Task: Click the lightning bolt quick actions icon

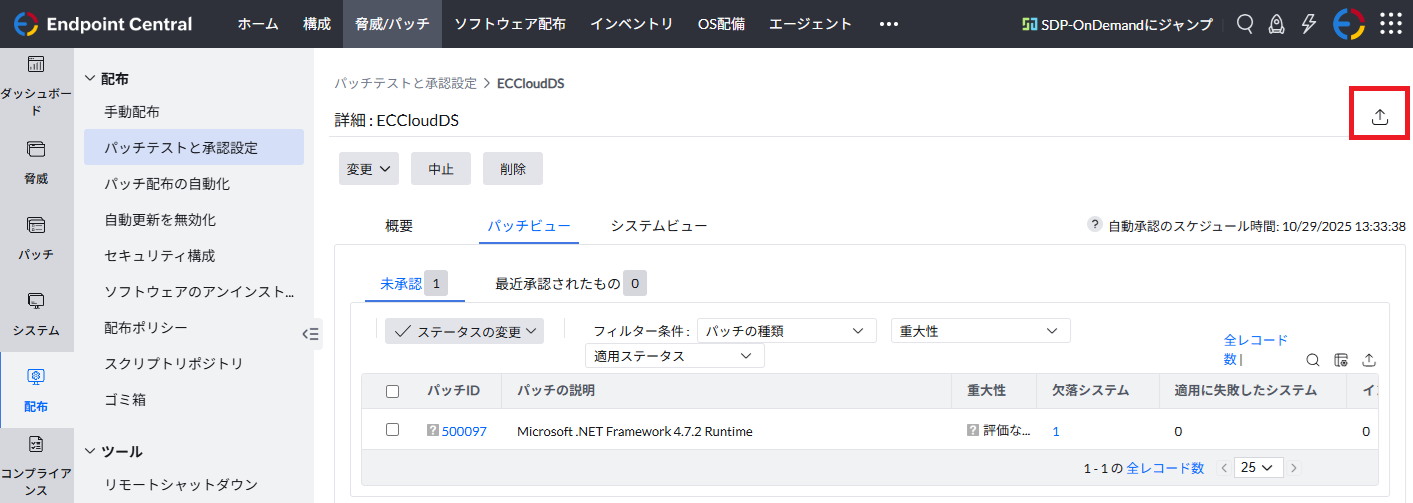Action: click(x=1308, y=24)
